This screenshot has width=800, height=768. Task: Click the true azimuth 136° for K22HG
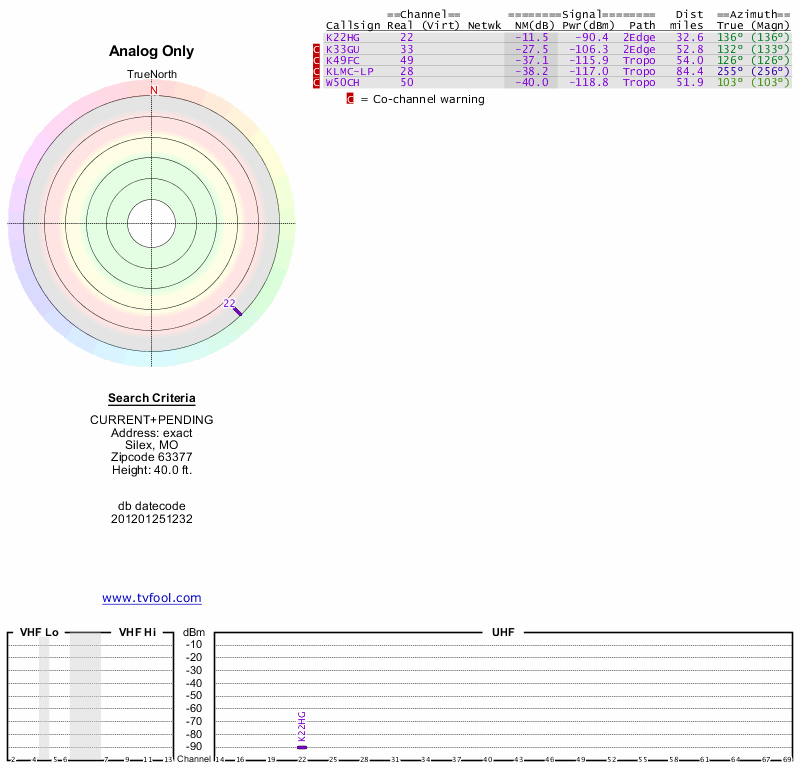730,38
